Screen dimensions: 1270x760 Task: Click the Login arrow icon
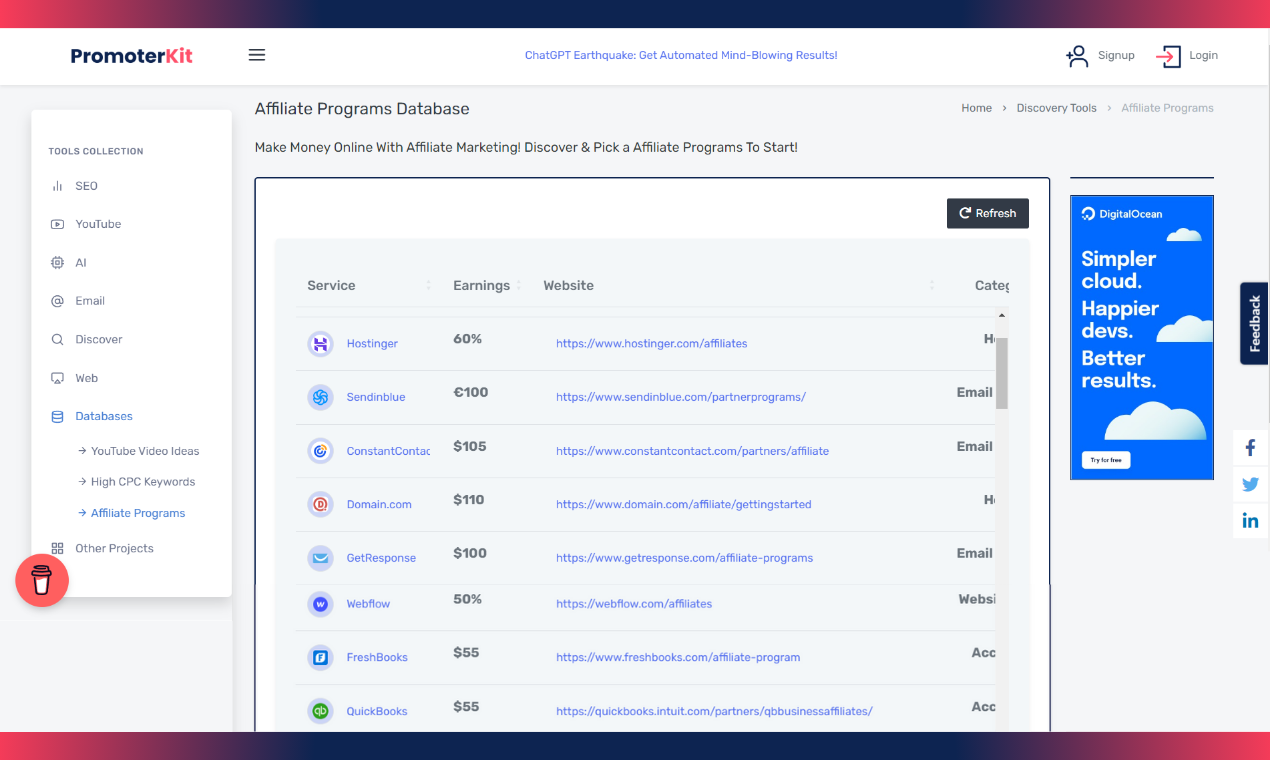(x=1168, y=56)
